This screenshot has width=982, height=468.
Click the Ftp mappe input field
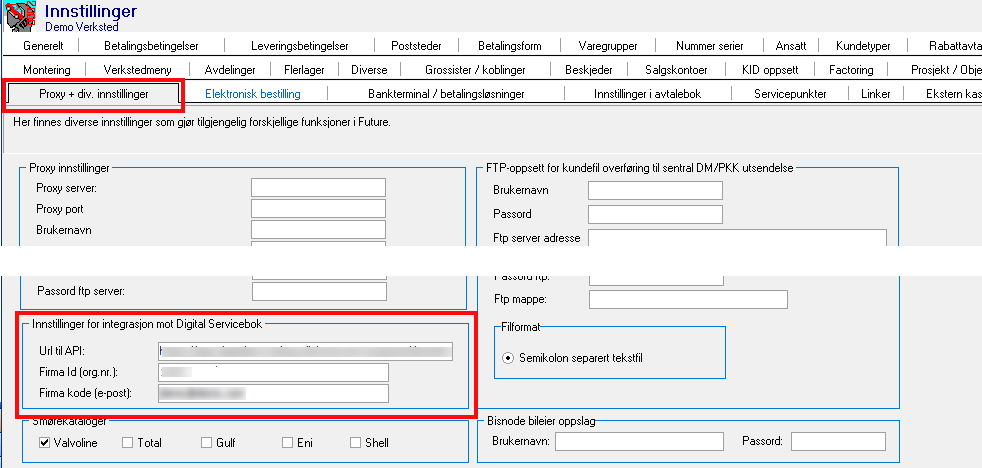[x=688, y=299]
